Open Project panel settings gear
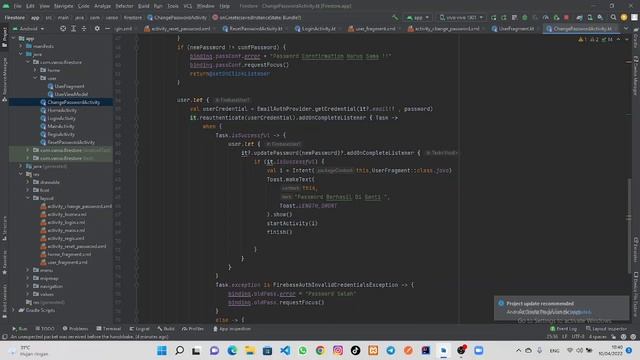Viewport: 640px width, 360px height. (97, 29)
